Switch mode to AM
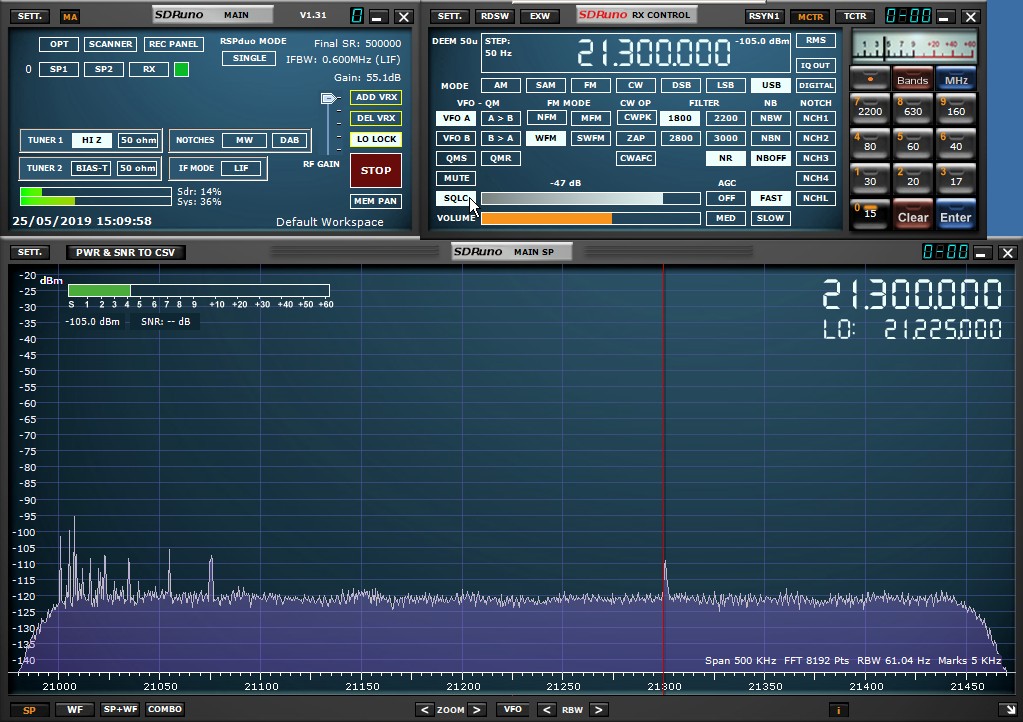Screen dimensions: 1023x722 pos(500,85)
